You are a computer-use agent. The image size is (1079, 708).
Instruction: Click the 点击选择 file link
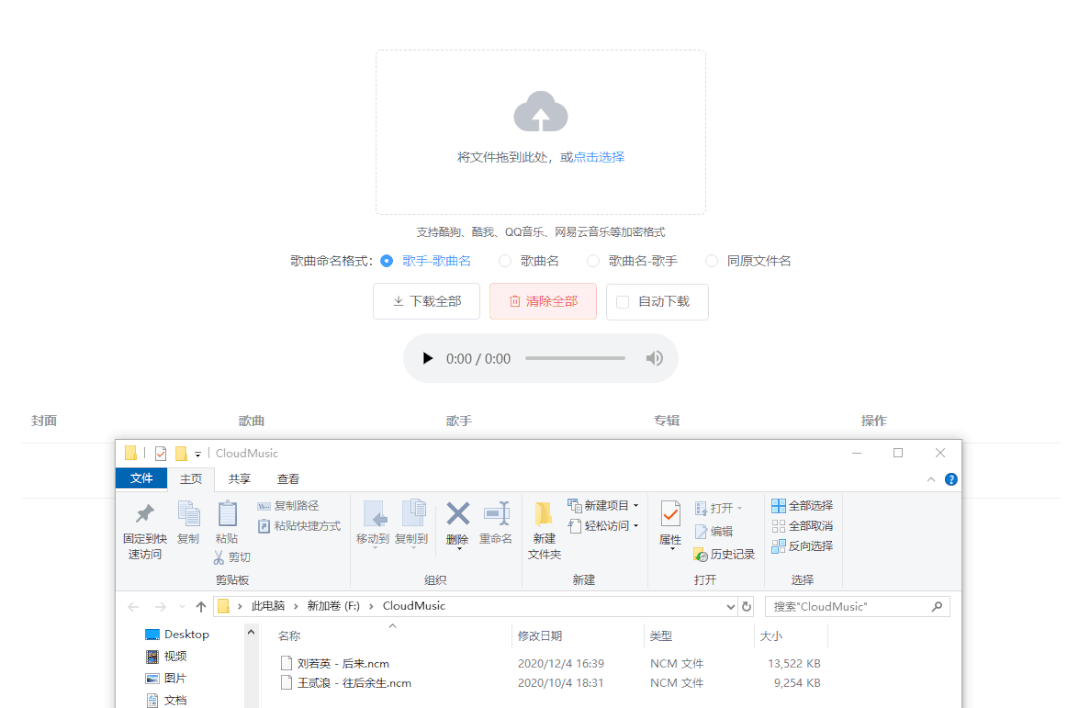pos(599,157)
